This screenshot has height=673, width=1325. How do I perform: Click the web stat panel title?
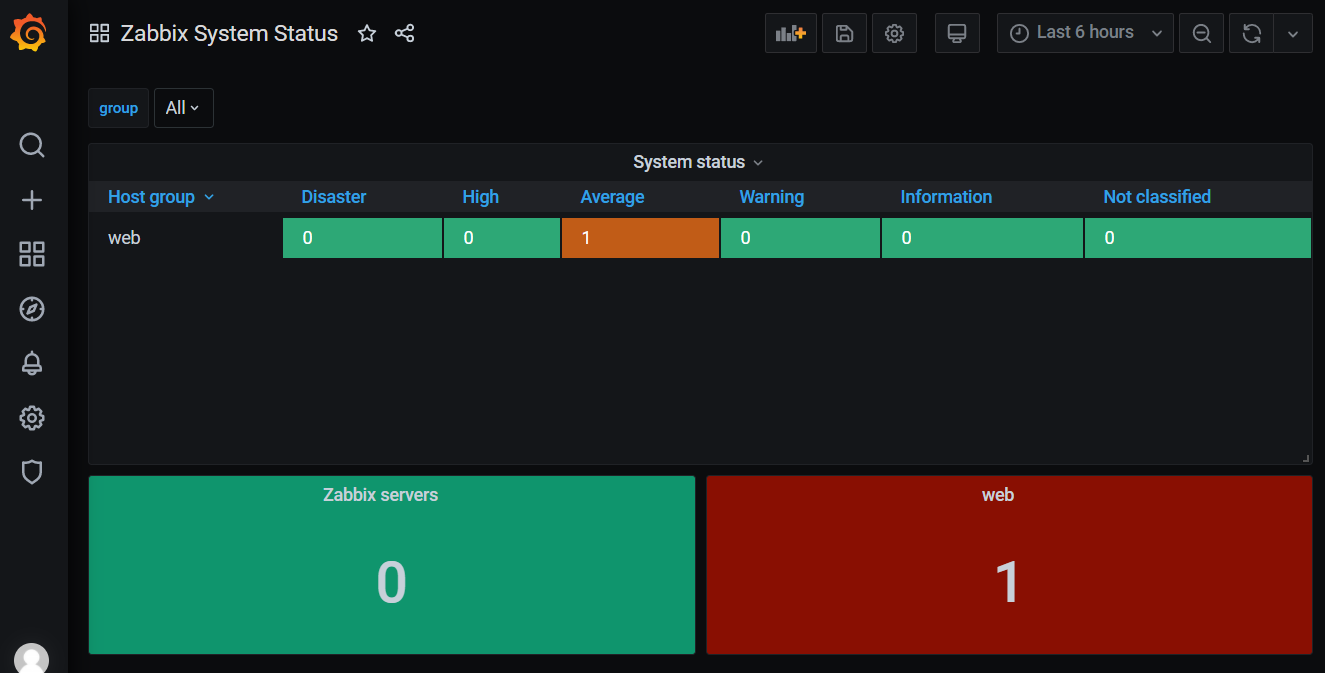coord(998,495)
